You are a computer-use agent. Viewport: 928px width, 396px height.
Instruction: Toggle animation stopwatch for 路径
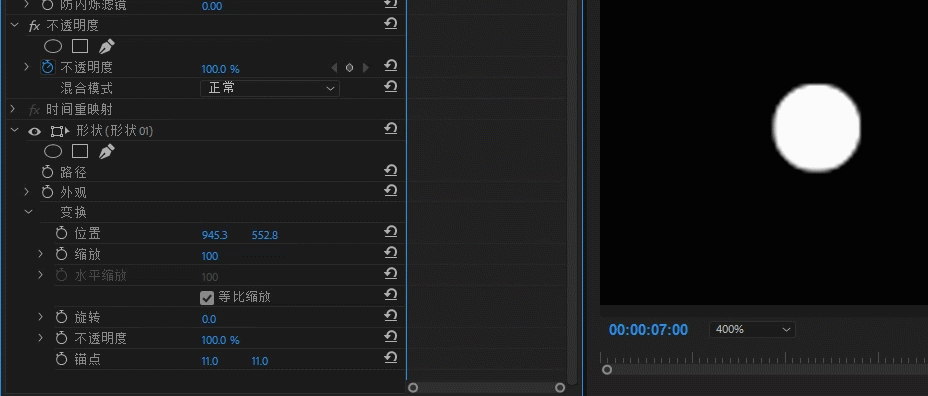click(x=47, y=172)
